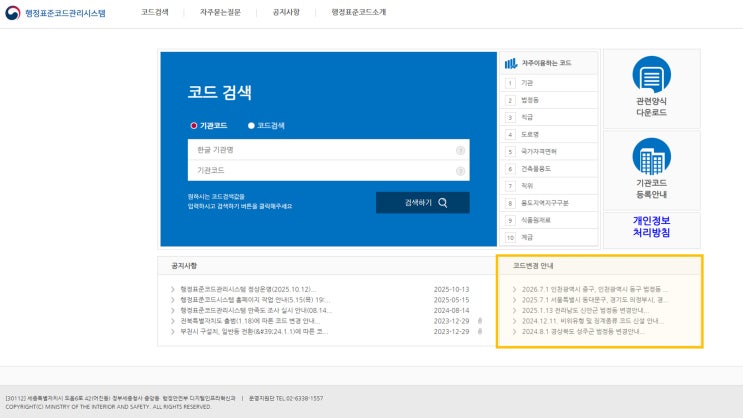Open 코드검색 in the top navigation
743x418 pixels.
tap(154, 12)
